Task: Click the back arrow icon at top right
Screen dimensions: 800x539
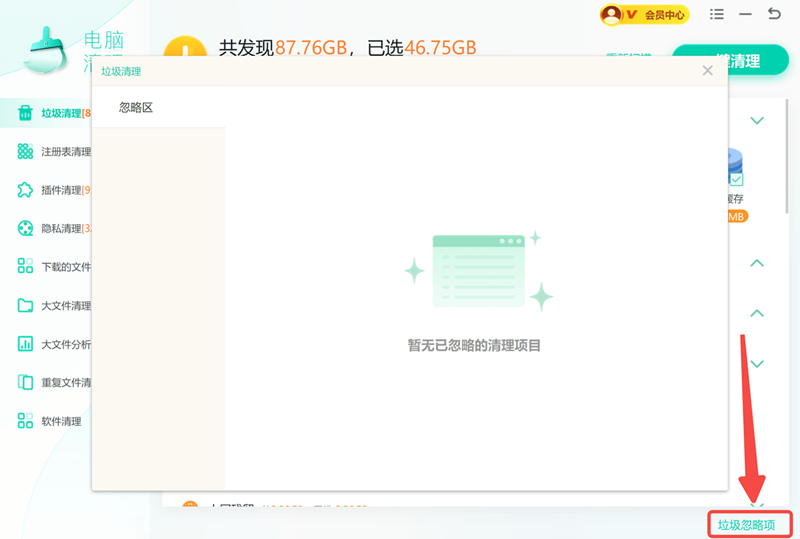Action: coord(774,14)
